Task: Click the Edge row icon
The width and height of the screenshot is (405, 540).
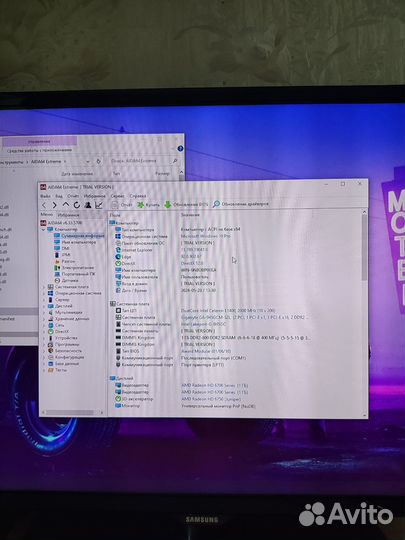Action: pos(118,257)
